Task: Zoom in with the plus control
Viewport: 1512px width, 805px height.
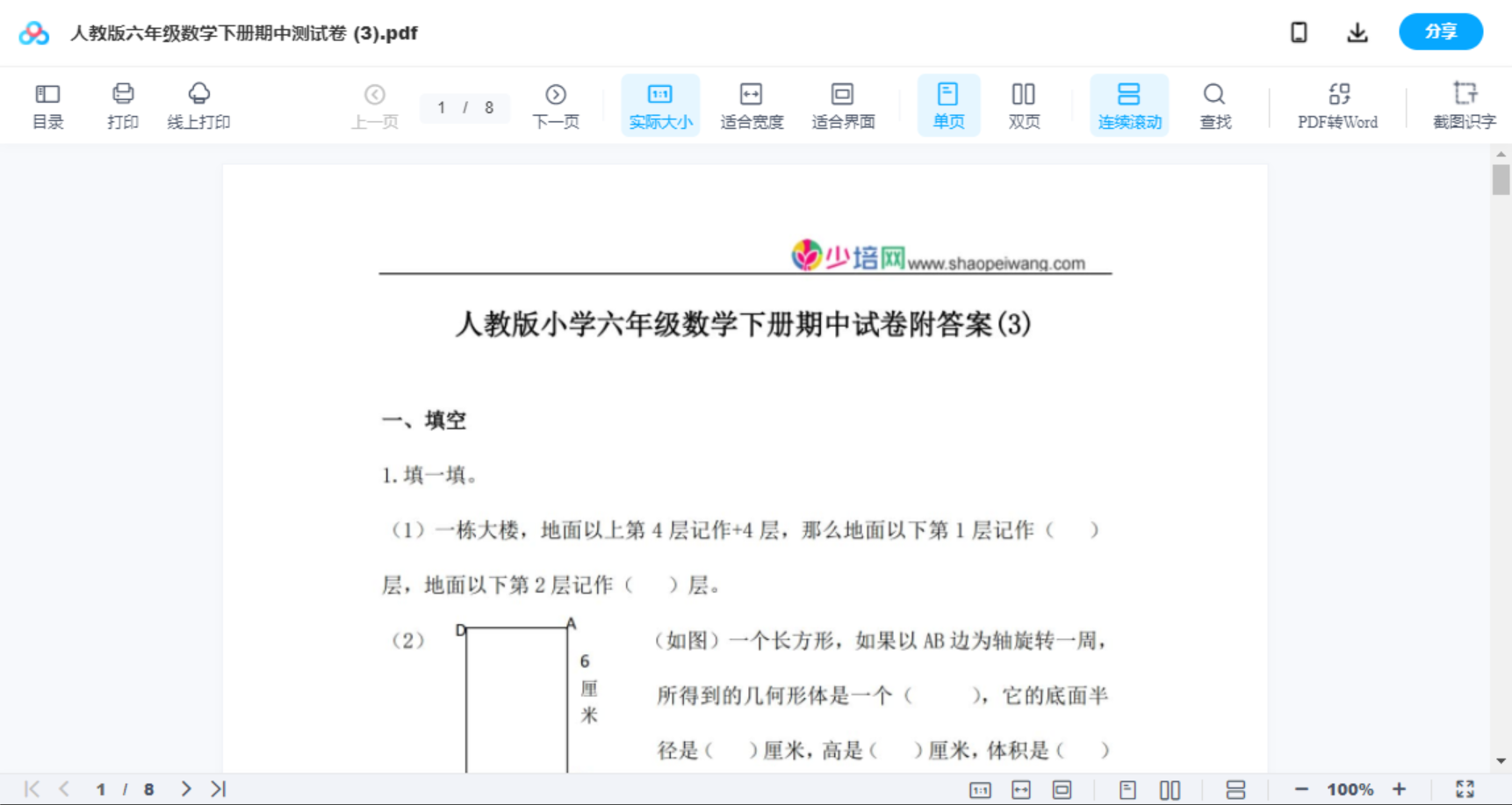Action: (x=1400, y=787)
